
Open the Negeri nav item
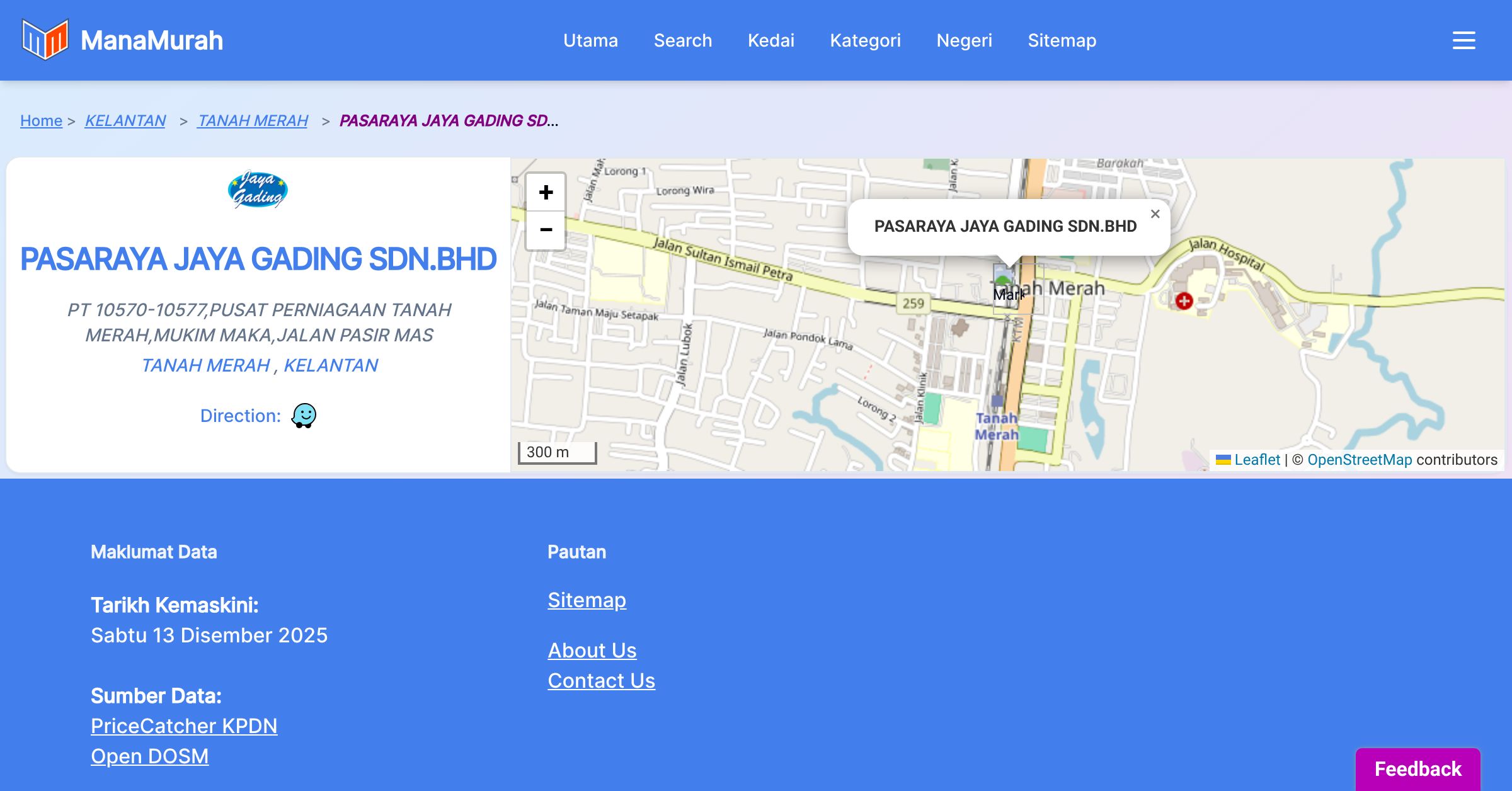[964, 40]
